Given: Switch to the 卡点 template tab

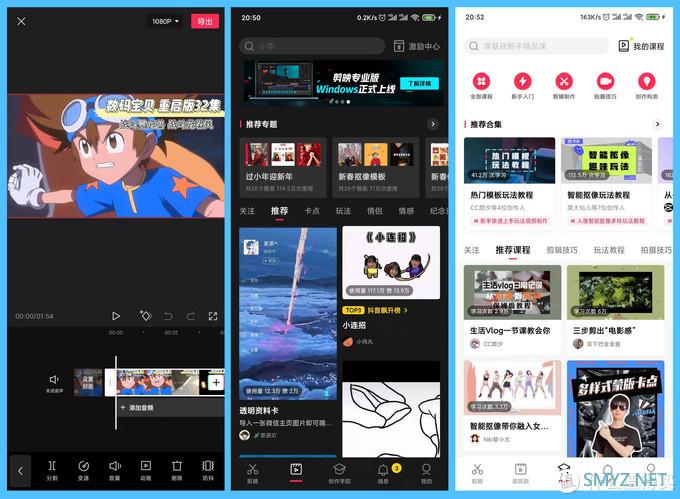Looking at the screenshot, I should [312, 211].
